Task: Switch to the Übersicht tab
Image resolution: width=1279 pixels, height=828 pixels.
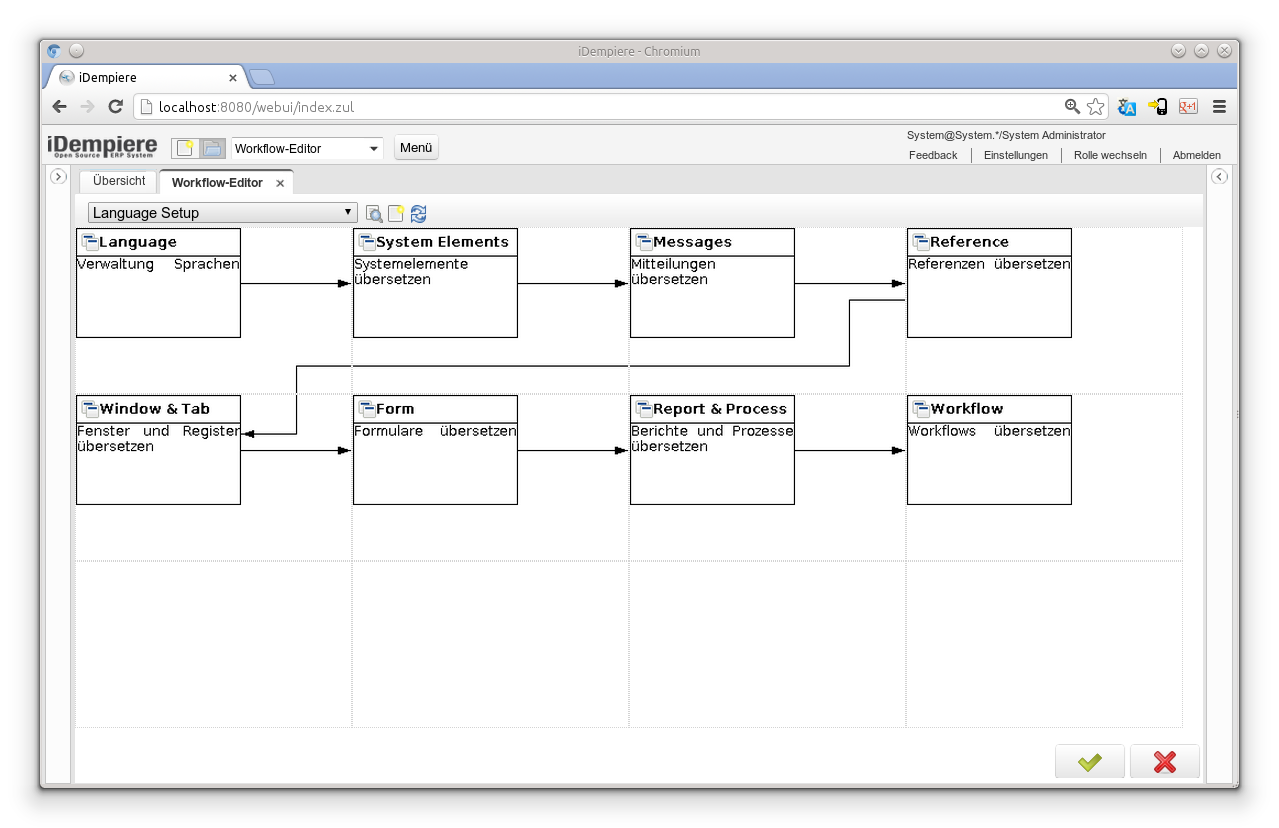Action: pyautogui.click(x=119, y=181)
